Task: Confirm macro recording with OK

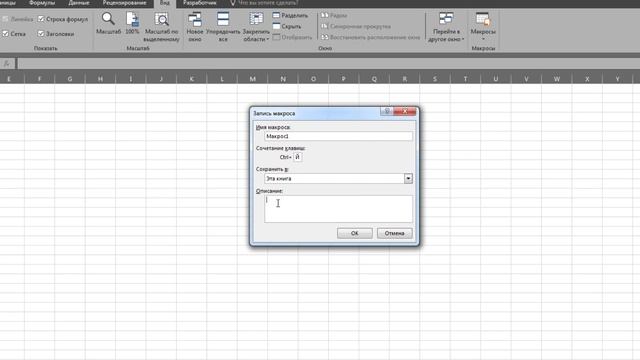Action: pos(355,233)
